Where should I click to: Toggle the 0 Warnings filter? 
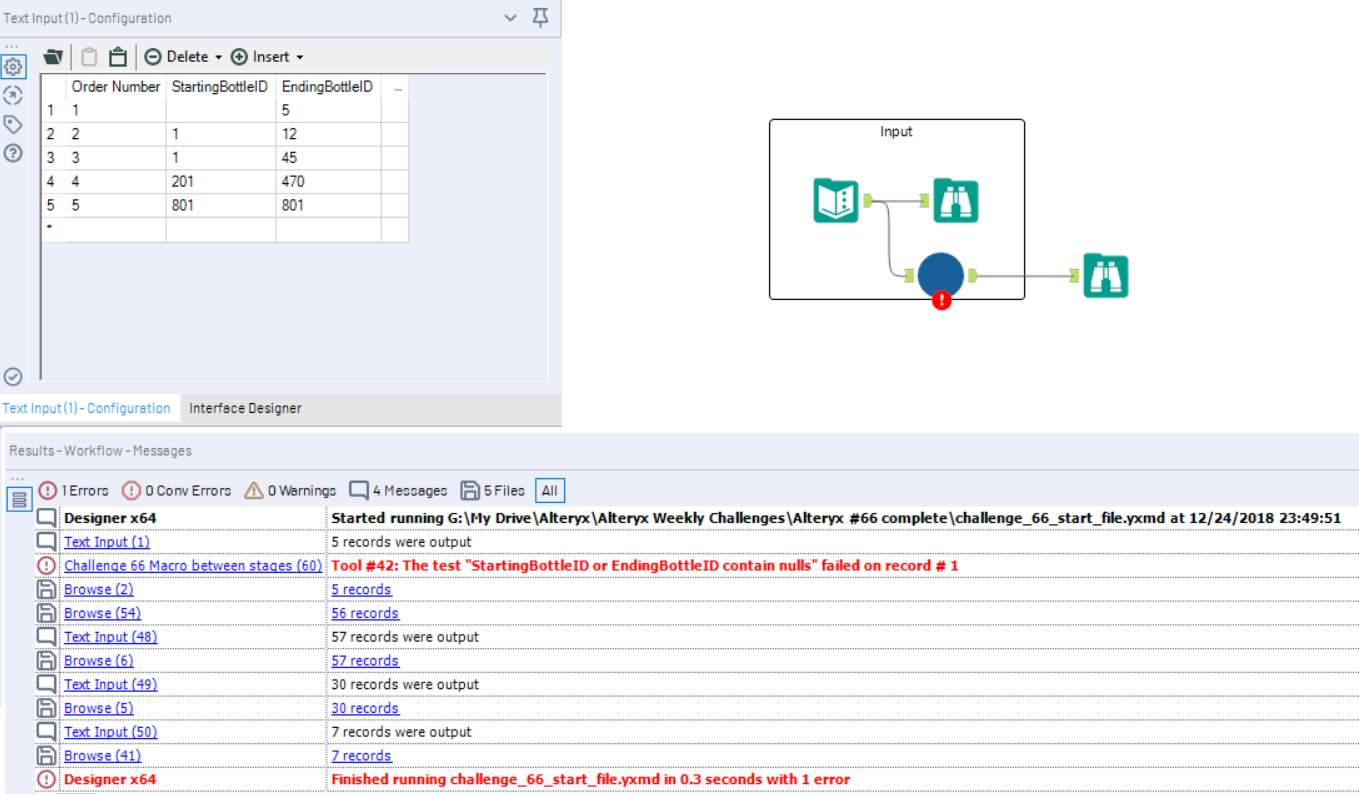290,491
